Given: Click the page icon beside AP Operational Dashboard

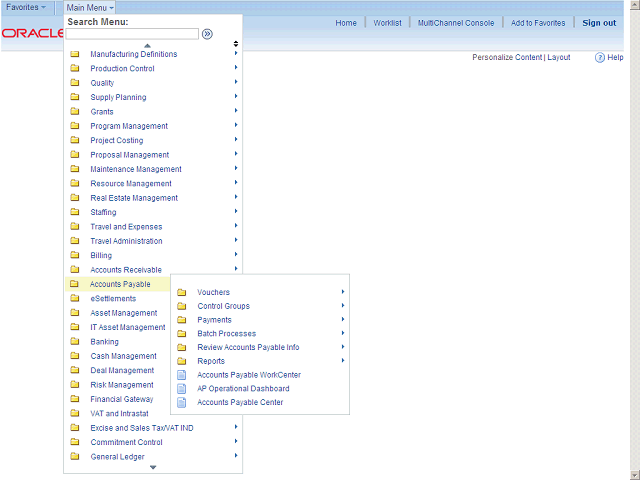Looking at the screenshot, I should pos(181,389).
